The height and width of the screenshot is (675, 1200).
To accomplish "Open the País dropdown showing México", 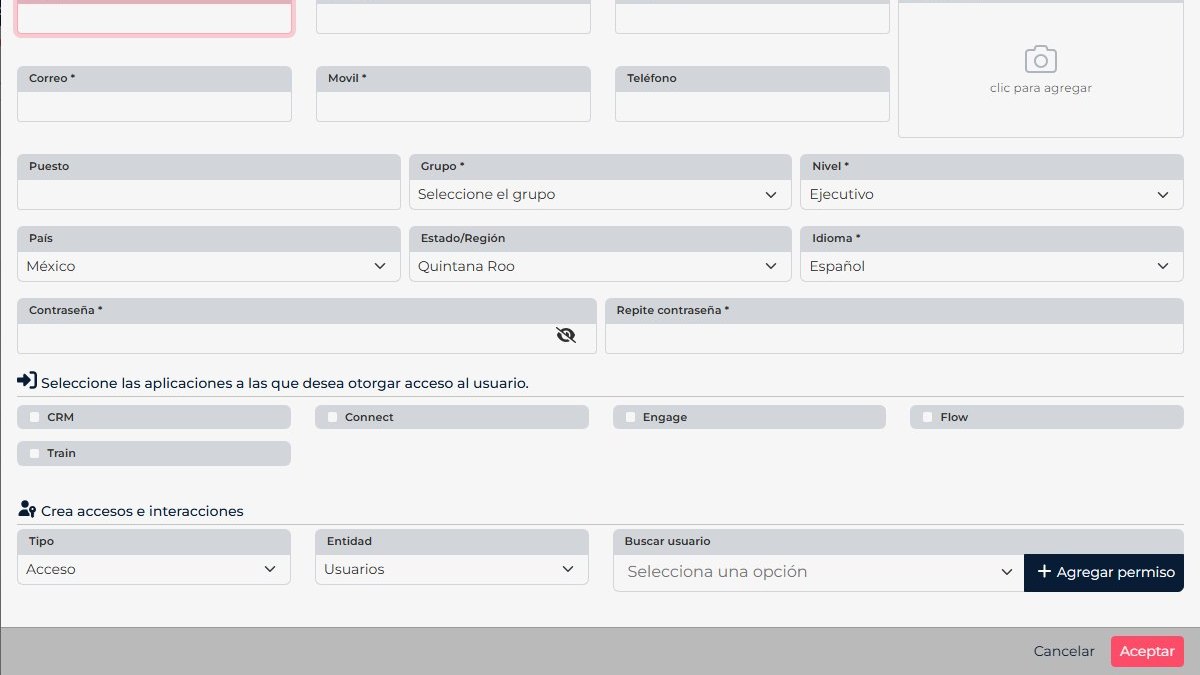I will pos(208,266).
